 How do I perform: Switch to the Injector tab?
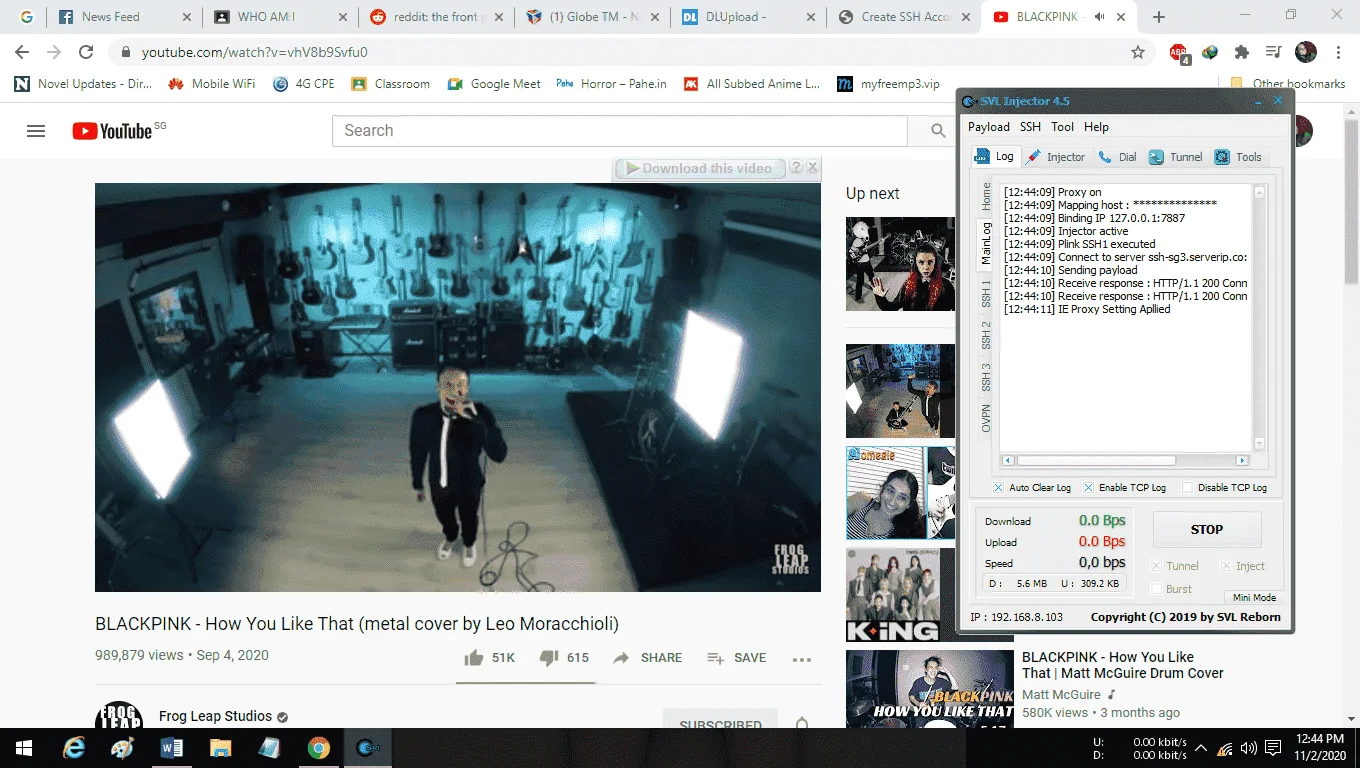pyautogui.click(x=1055, y=157)
